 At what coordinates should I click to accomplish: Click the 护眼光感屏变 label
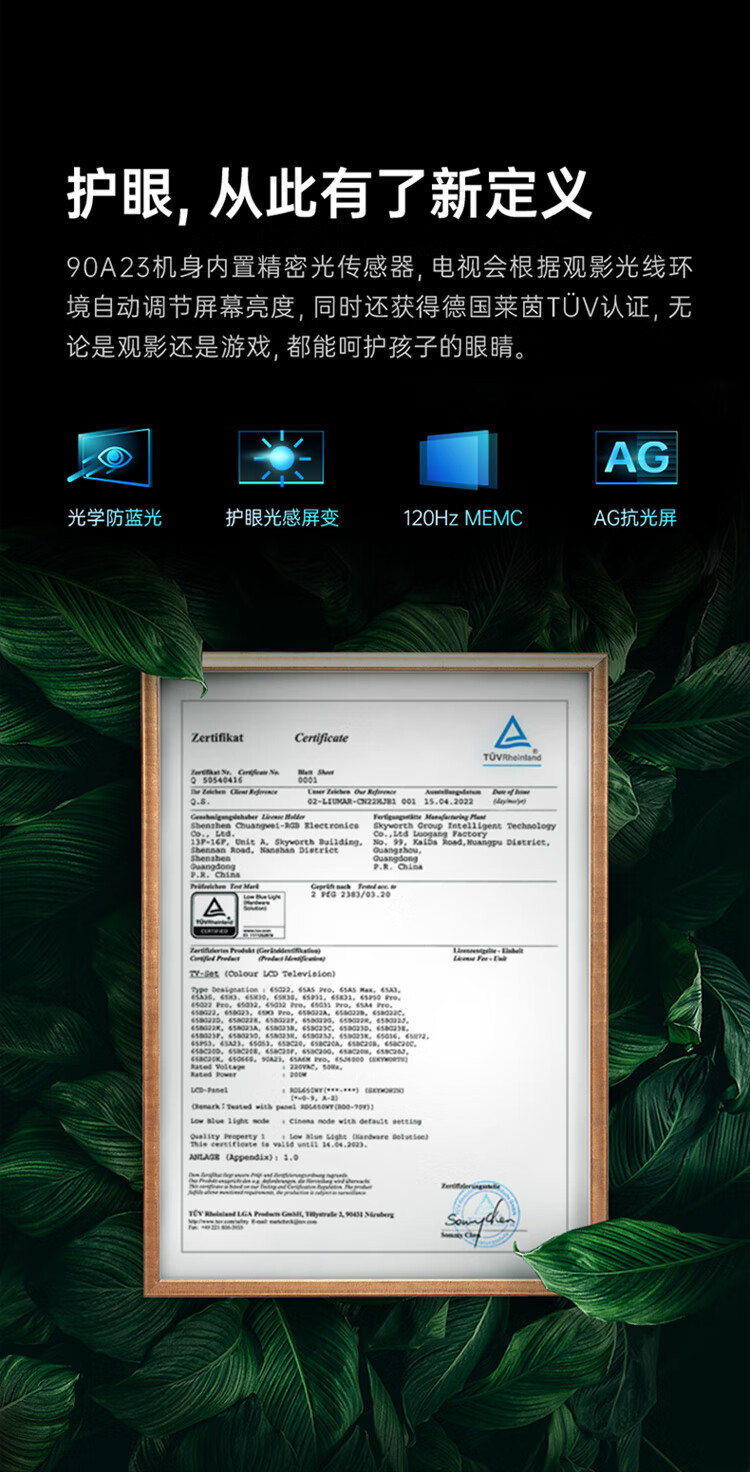(x=282, y=518)
